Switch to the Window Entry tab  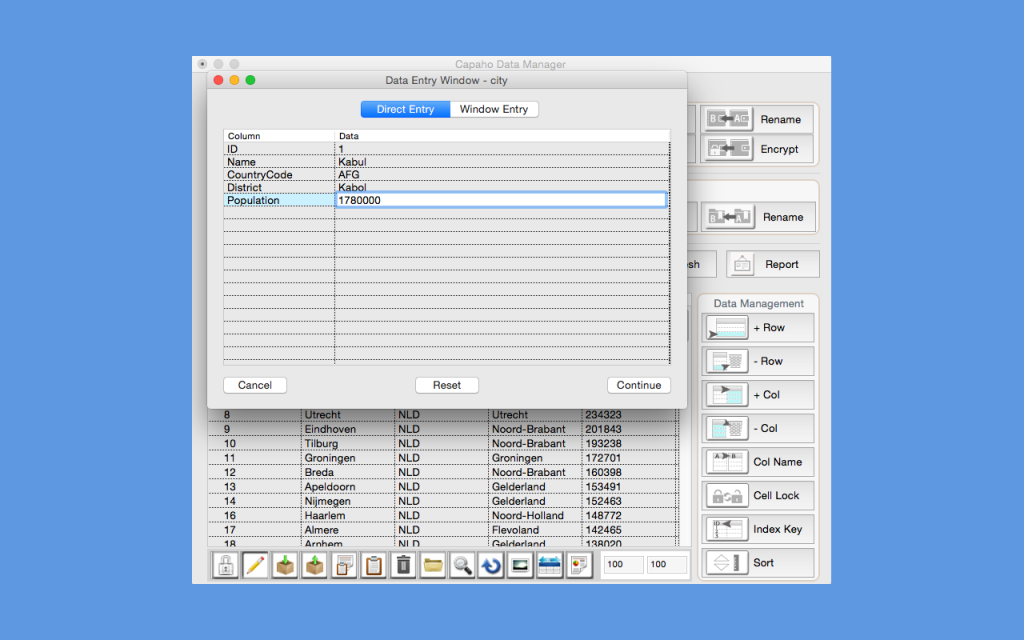coord(493,109)
